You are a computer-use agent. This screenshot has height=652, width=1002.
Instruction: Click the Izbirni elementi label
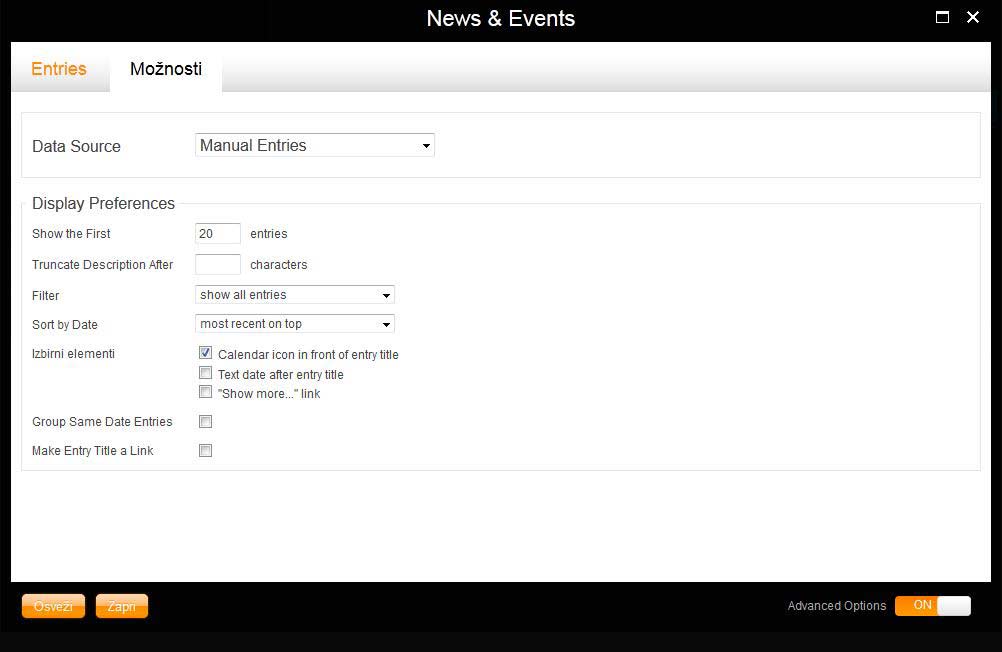pos(73,353)
